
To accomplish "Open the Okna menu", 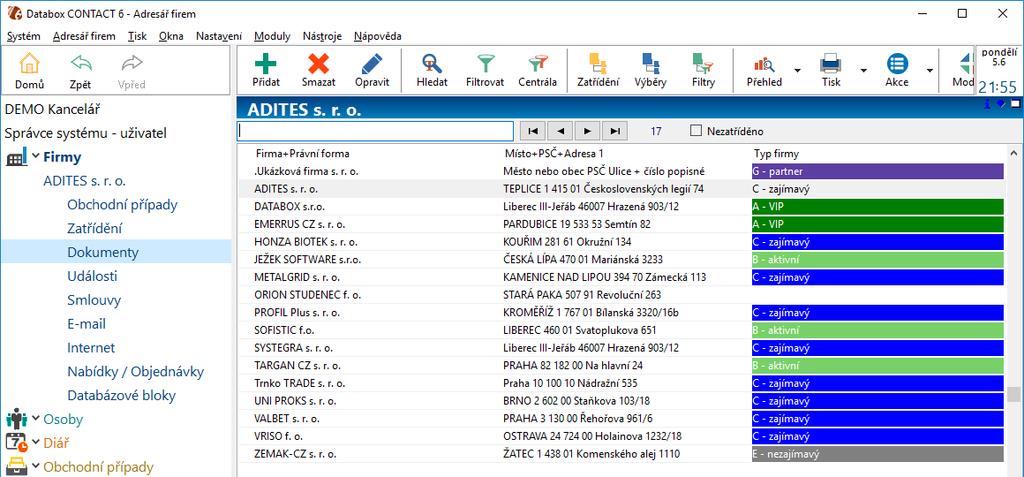I will 171,37.
